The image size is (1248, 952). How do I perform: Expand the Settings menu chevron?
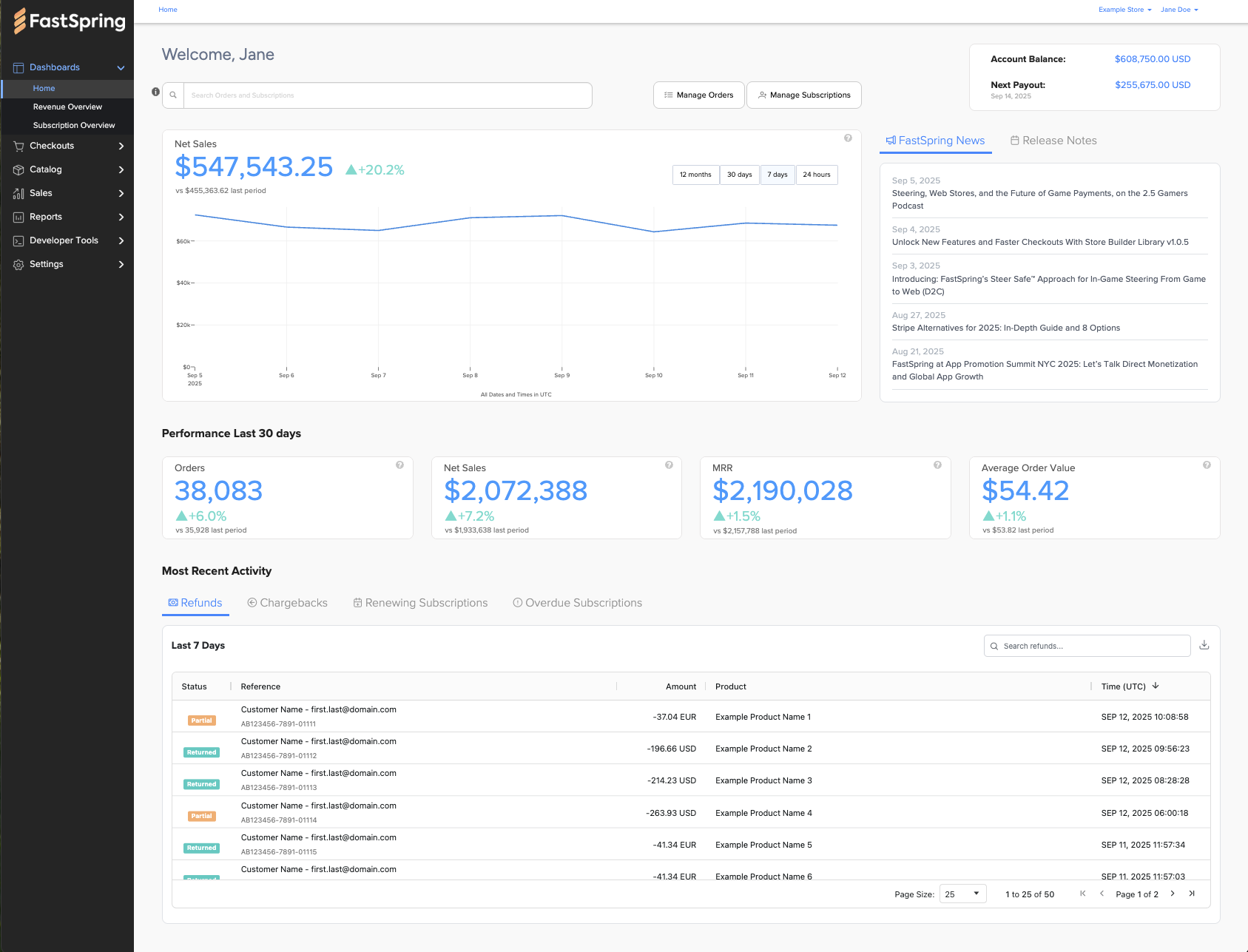click(x=121, y=265)
